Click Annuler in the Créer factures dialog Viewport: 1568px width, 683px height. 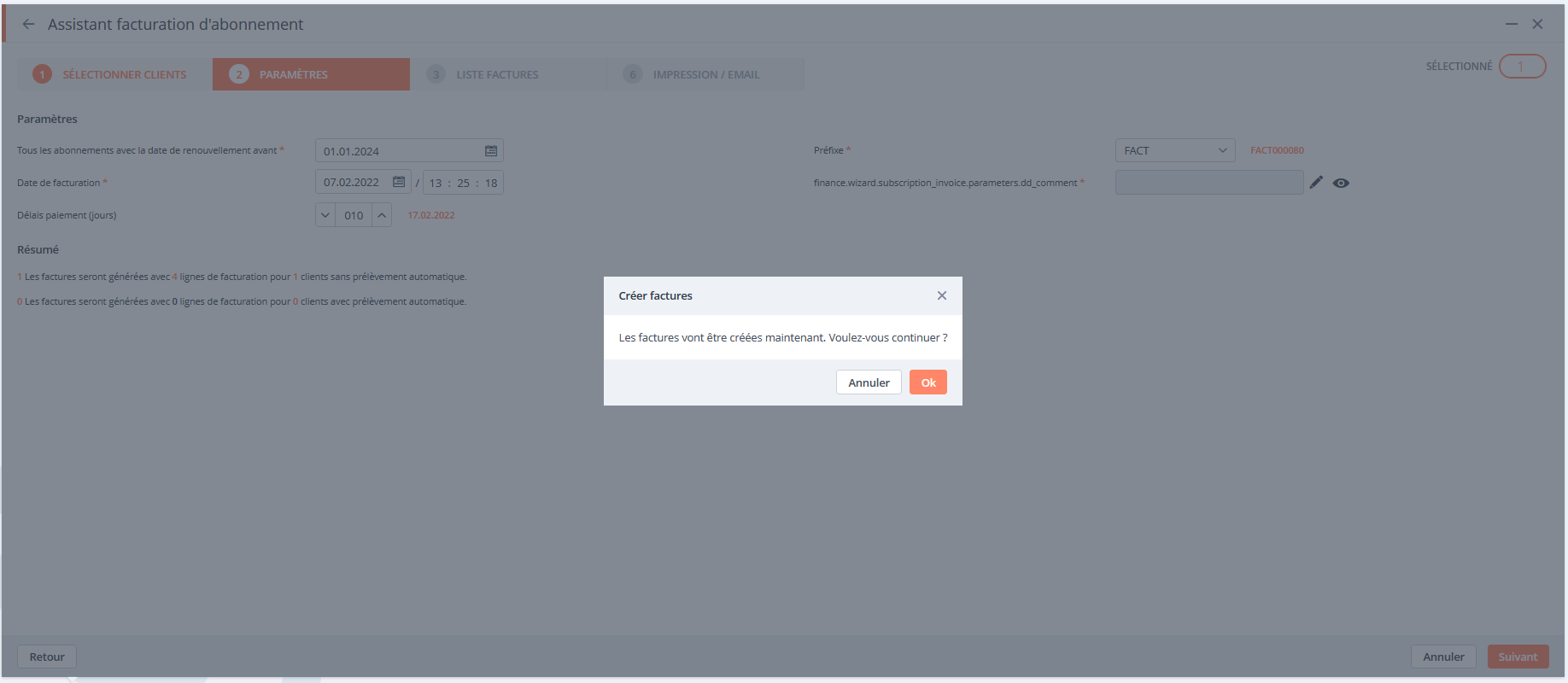(869, 382)
